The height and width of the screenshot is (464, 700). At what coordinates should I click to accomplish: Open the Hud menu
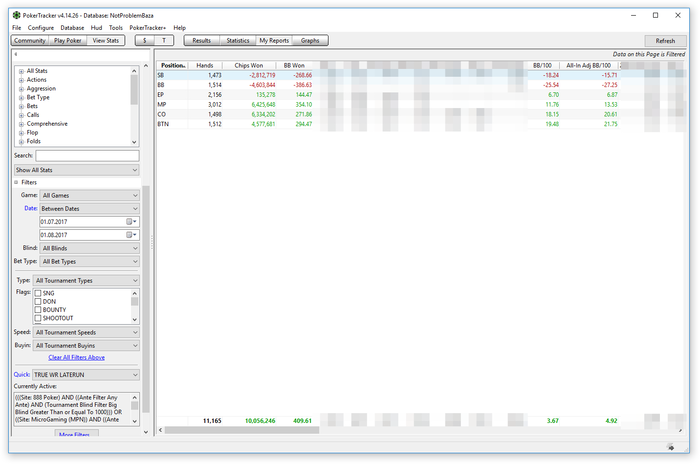click(x=96, y=28)
